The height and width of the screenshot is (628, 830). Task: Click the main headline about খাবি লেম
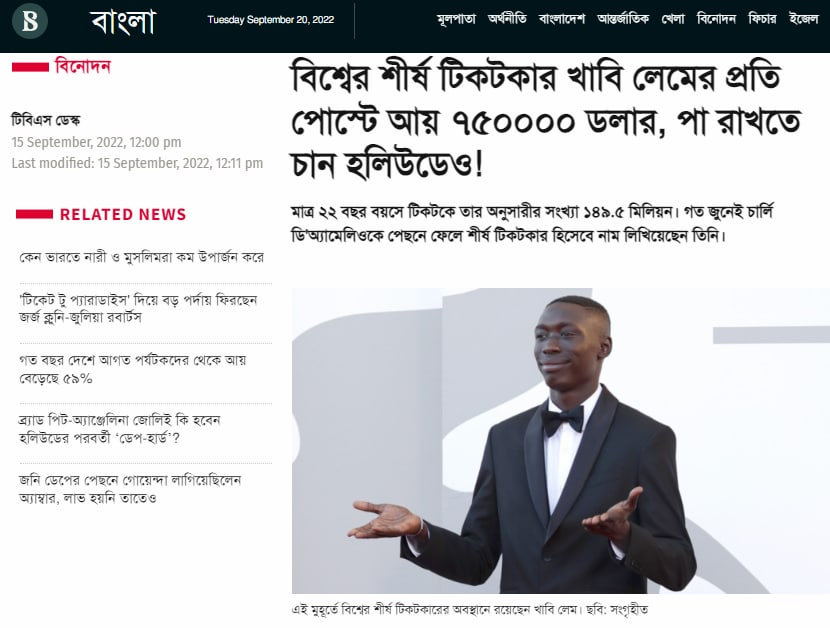(545, 121)
